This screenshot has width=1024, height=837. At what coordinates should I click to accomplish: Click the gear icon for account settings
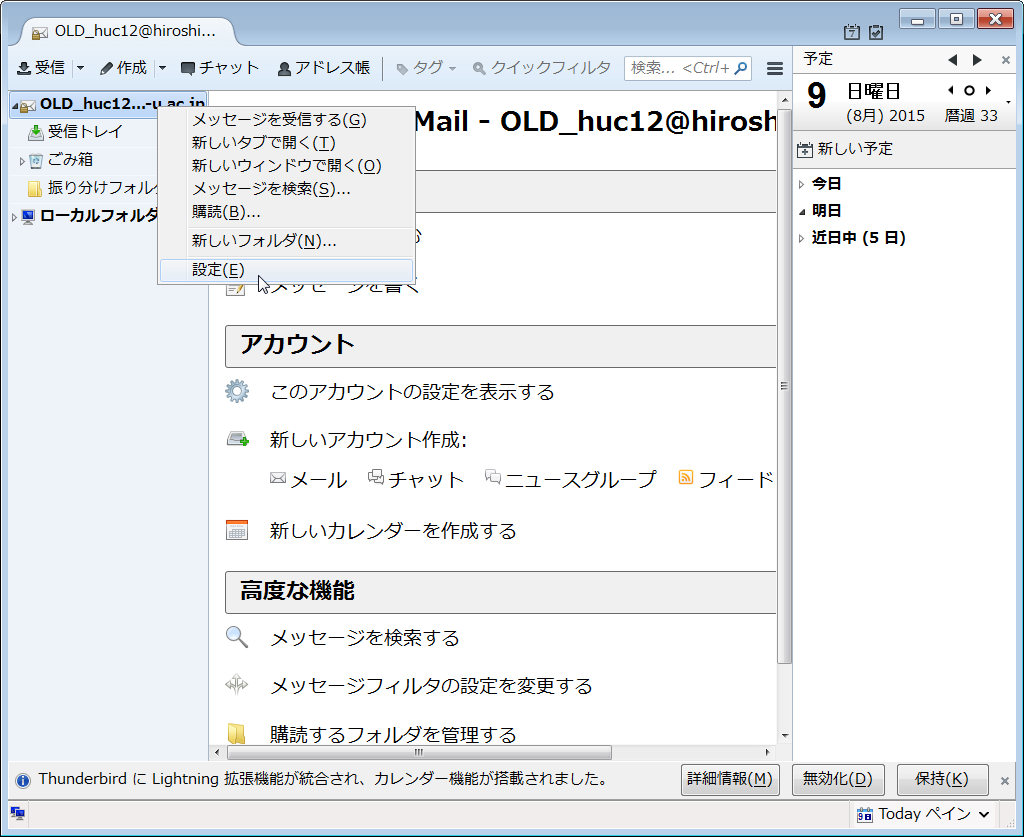pos(237,392)
